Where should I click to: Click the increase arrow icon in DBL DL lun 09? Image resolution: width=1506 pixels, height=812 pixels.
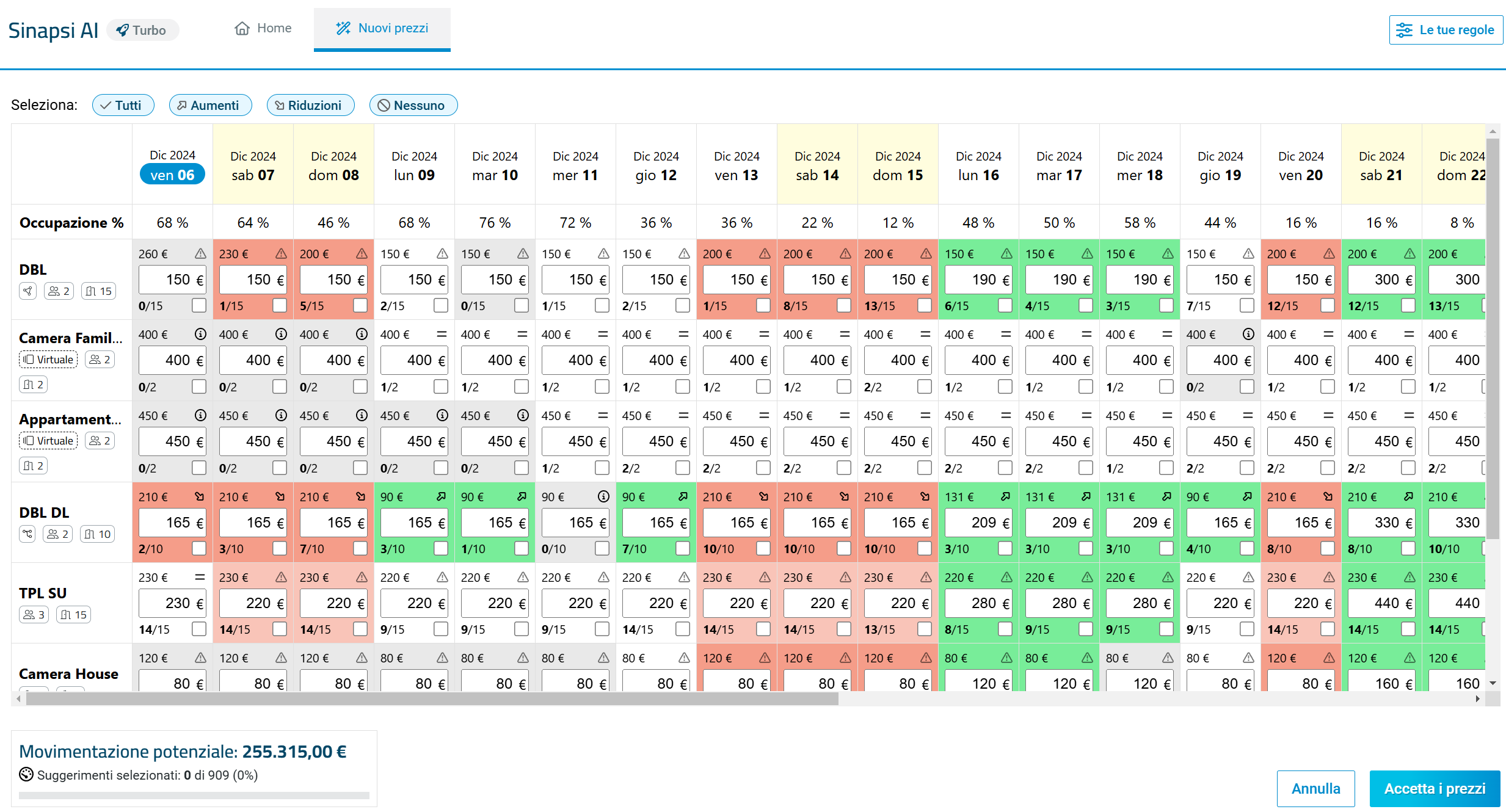click(x=442, y=496)
